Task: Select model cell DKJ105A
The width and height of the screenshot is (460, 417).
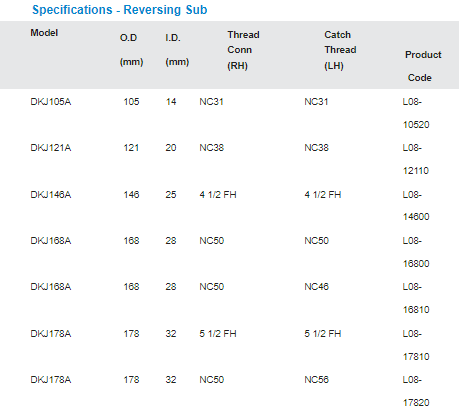Action: [x=51, y=102]
